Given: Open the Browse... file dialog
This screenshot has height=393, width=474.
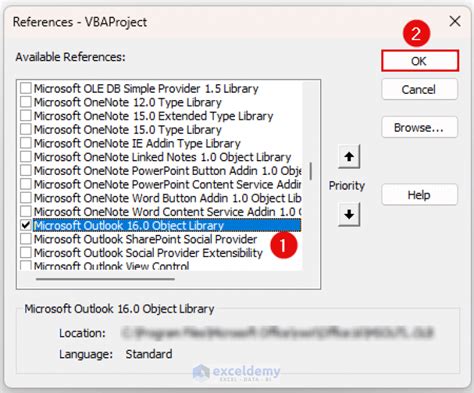Looking at the screenshot, I should tap(419, 127).
